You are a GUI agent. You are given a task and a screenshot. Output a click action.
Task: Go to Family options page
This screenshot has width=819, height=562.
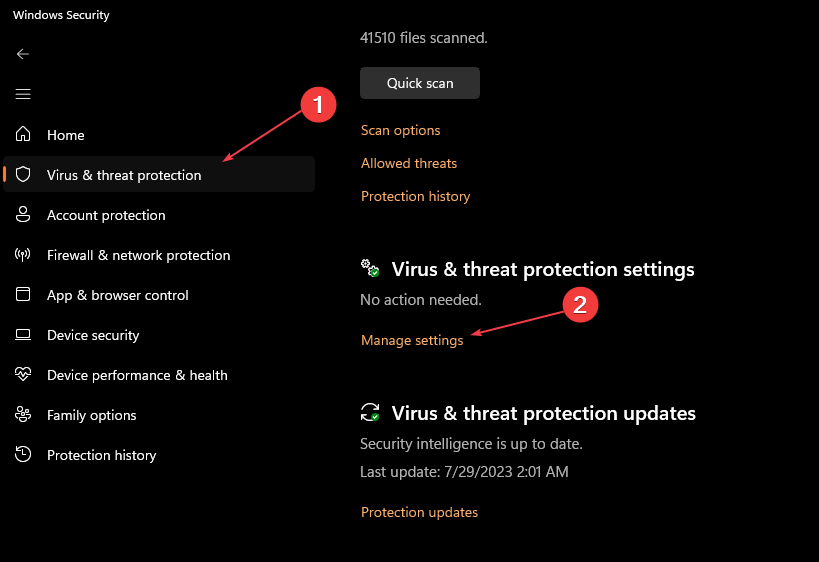click(x=92, y=416)
